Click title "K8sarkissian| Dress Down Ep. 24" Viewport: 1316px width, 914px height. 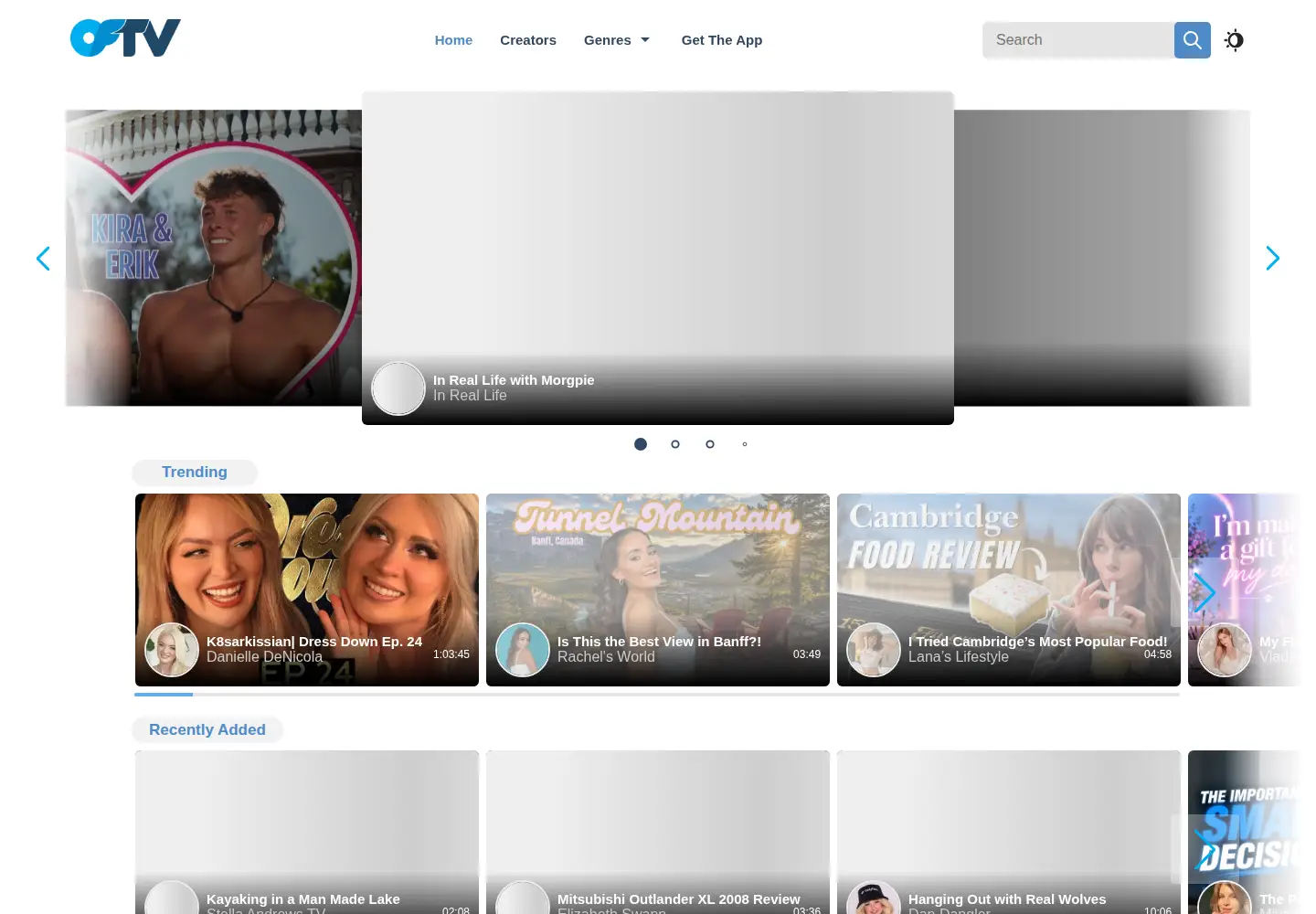click(314, 642)
